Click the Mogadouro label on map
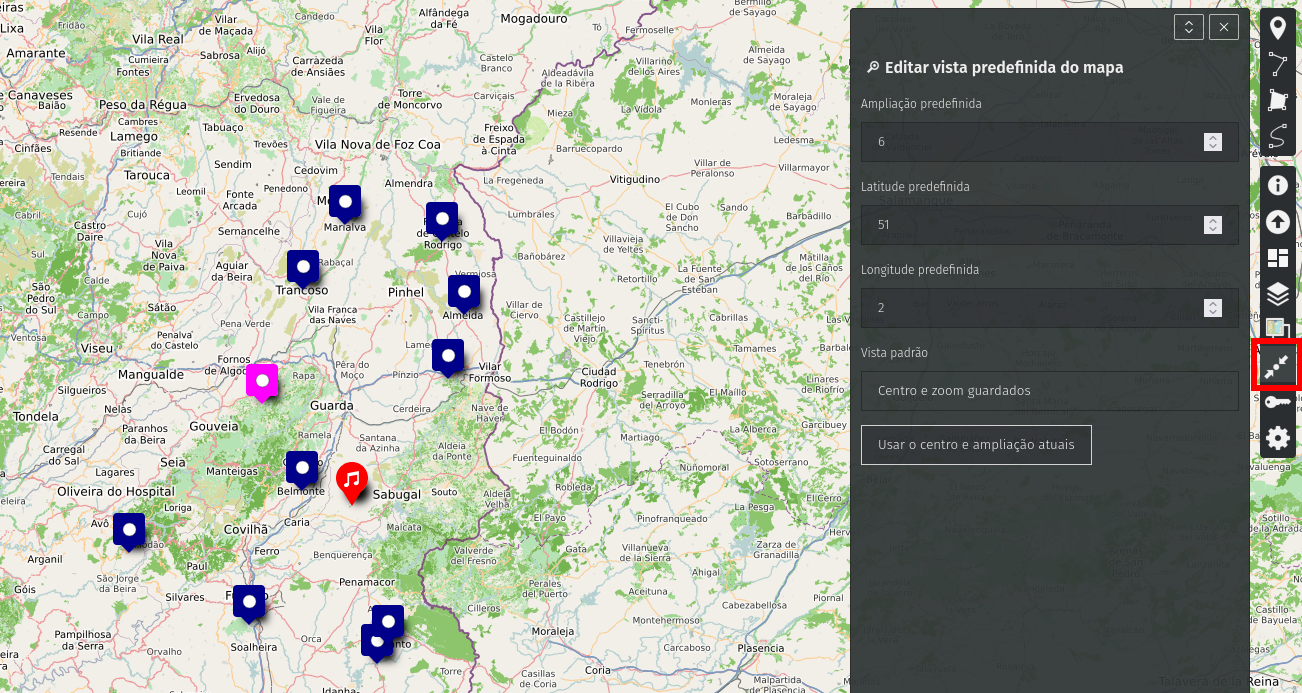The height and width of the screenshot is (693, 1302). click(x=534, y=19)
